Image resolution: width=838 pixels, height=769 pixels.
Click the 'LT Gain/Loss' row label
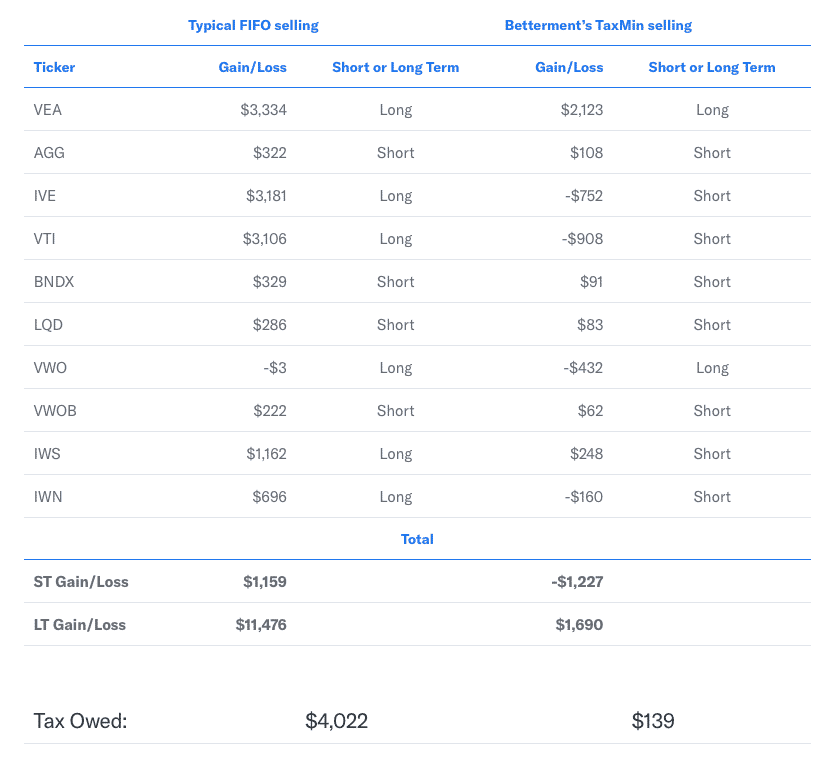[x=80, y=625]
